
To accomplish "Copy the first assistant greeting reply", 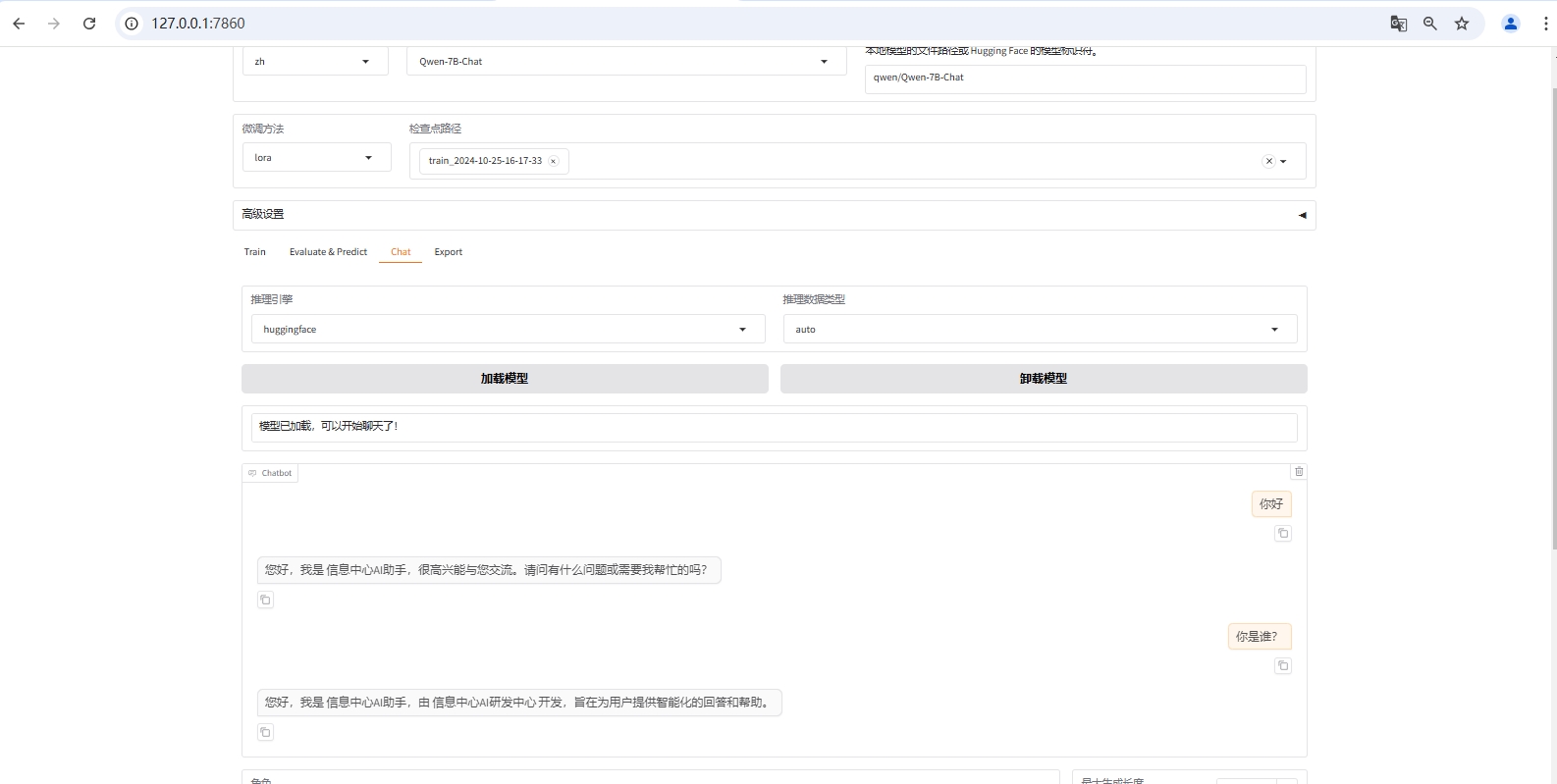I will point(265,600).
